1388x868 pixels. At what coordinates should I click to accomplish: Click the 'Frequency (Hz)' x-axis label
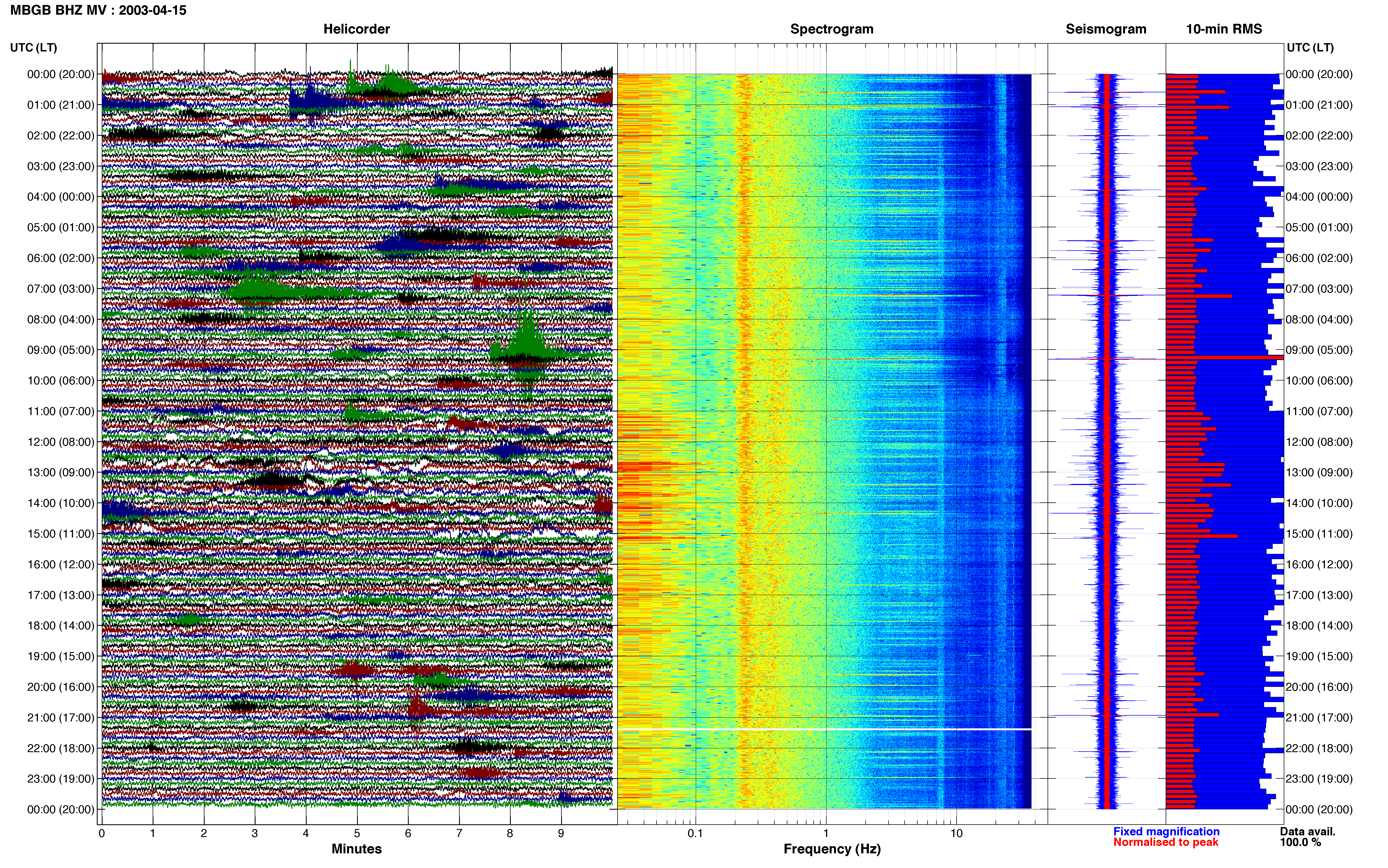pos(832,849)
